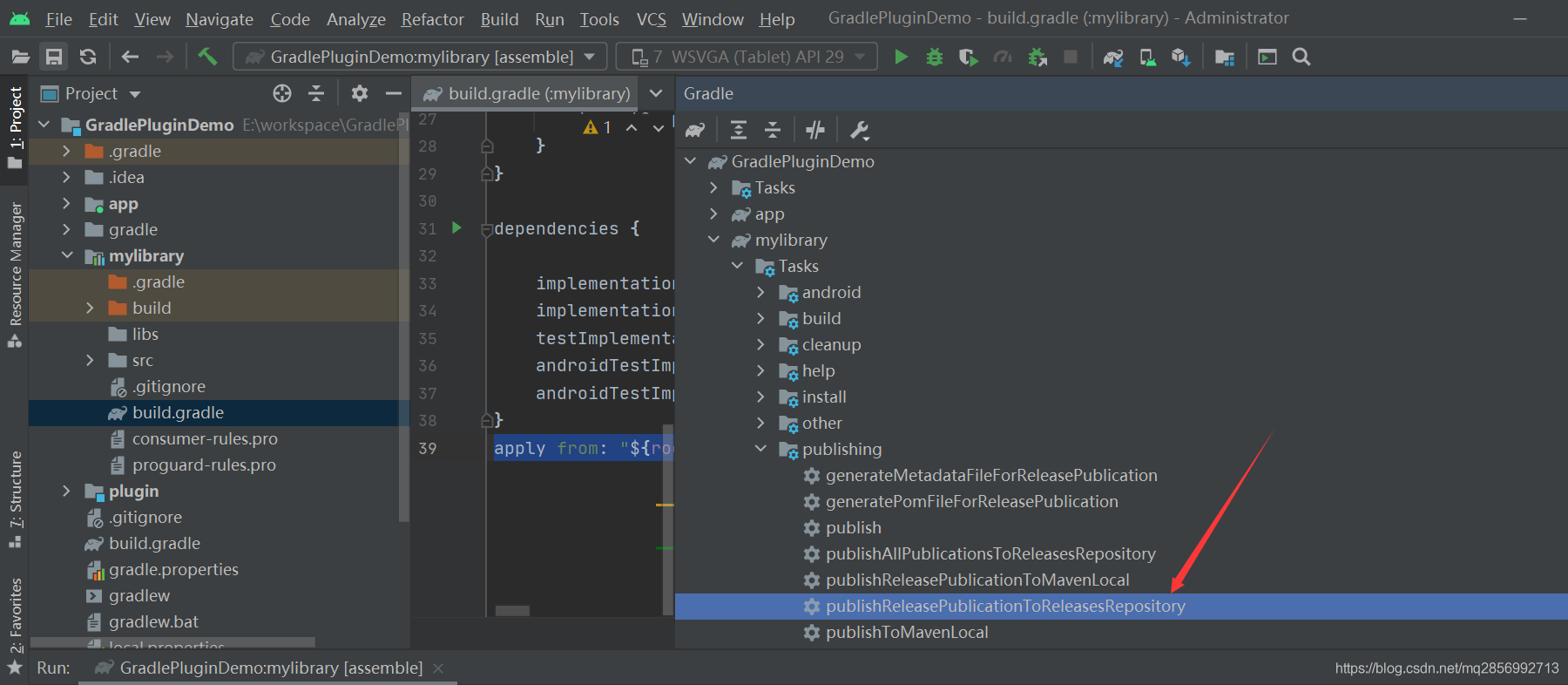
Task: Open the VCS menu
Action: pyautogui.click(x=652, y=19)
